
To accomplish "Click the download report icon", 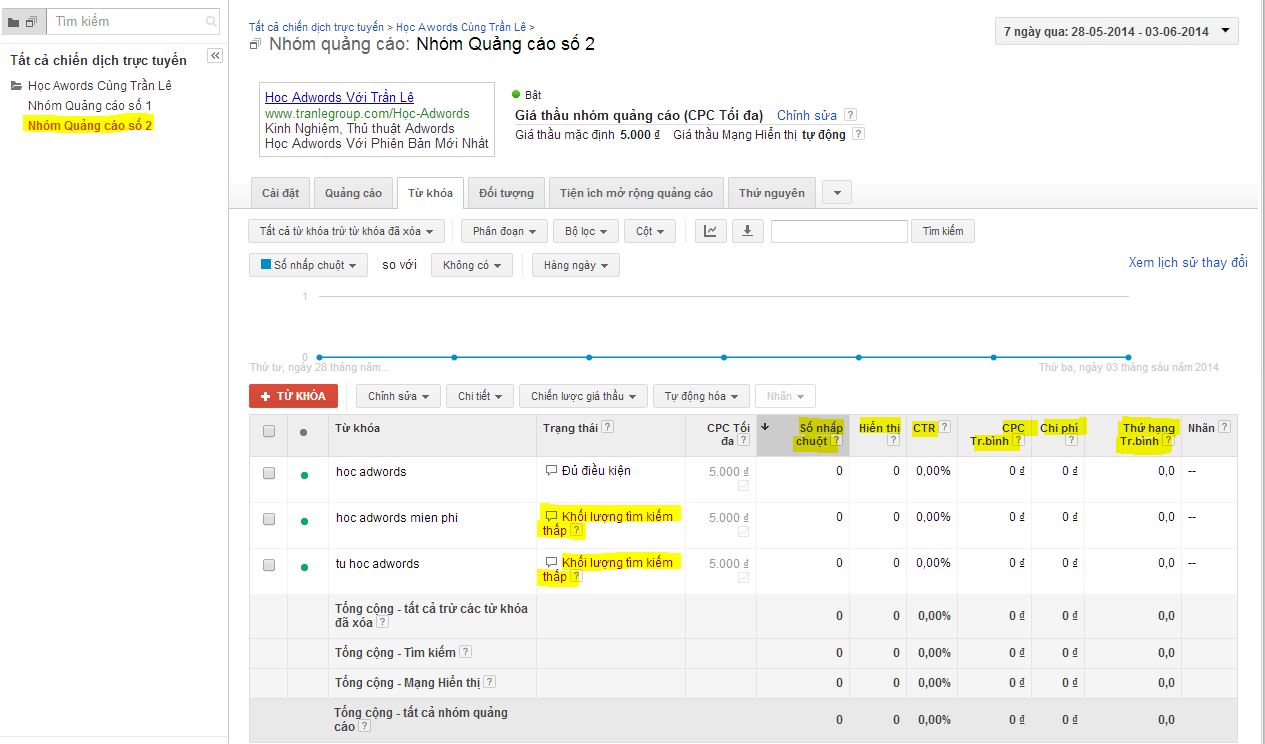I will [747, 232].
